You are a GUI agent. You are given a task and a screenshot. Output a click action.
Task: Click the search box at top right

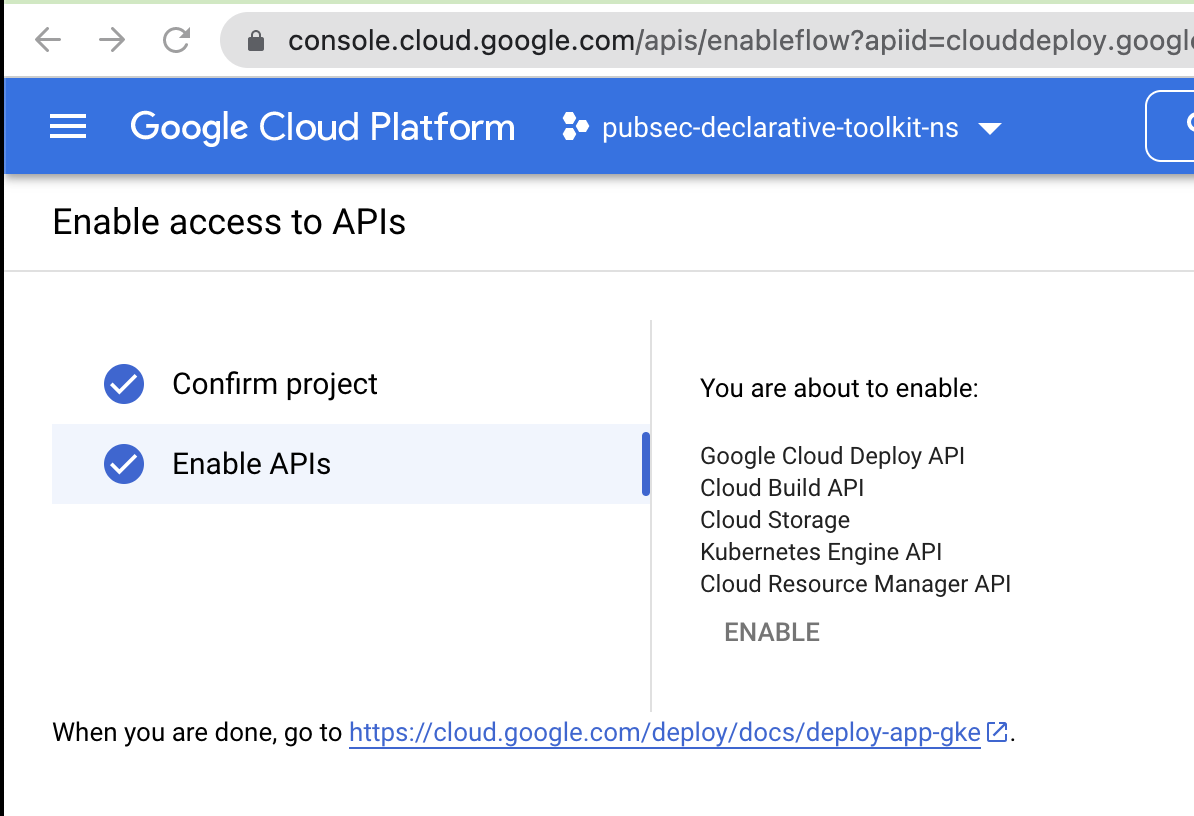tap(1172, 126)
